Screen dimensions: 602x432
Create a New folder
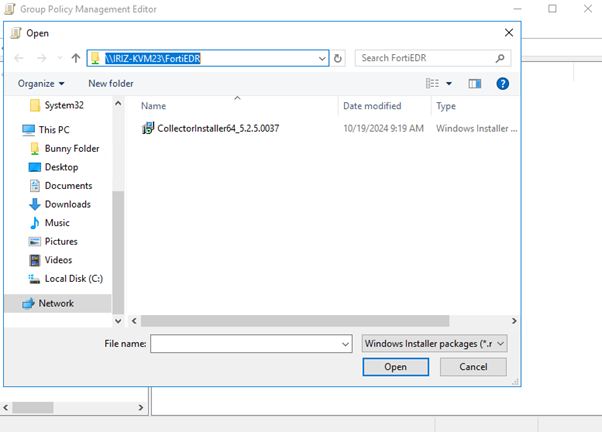click(111, 83)
